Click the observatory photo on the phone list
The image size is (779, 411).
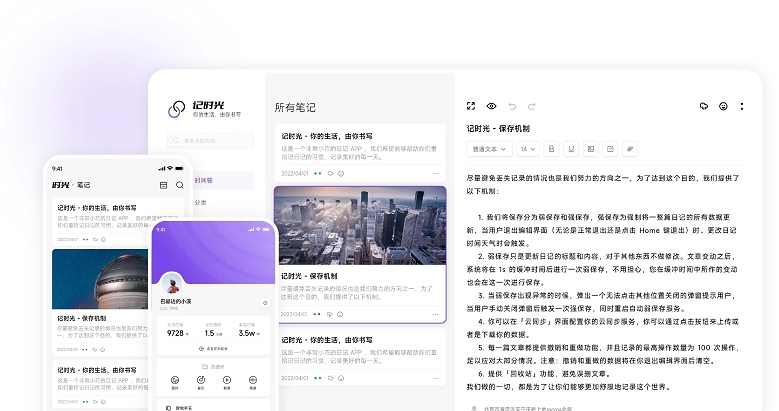coord(100,279)
